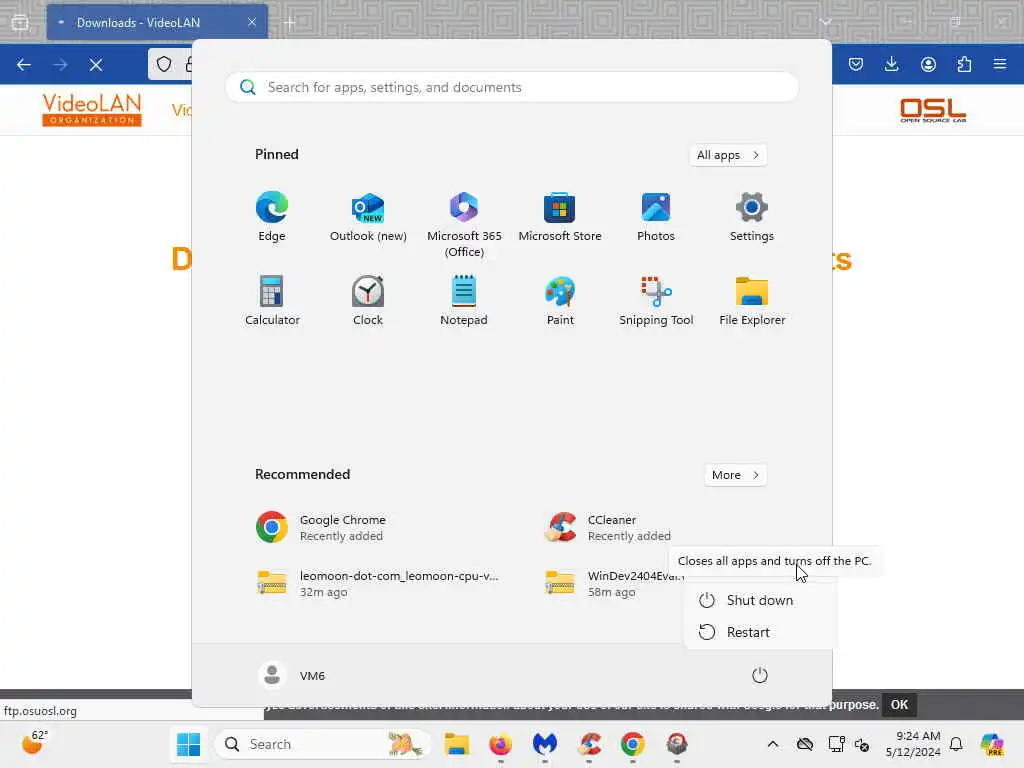Open Microsoft 365 (Office) app

(464, 225)
